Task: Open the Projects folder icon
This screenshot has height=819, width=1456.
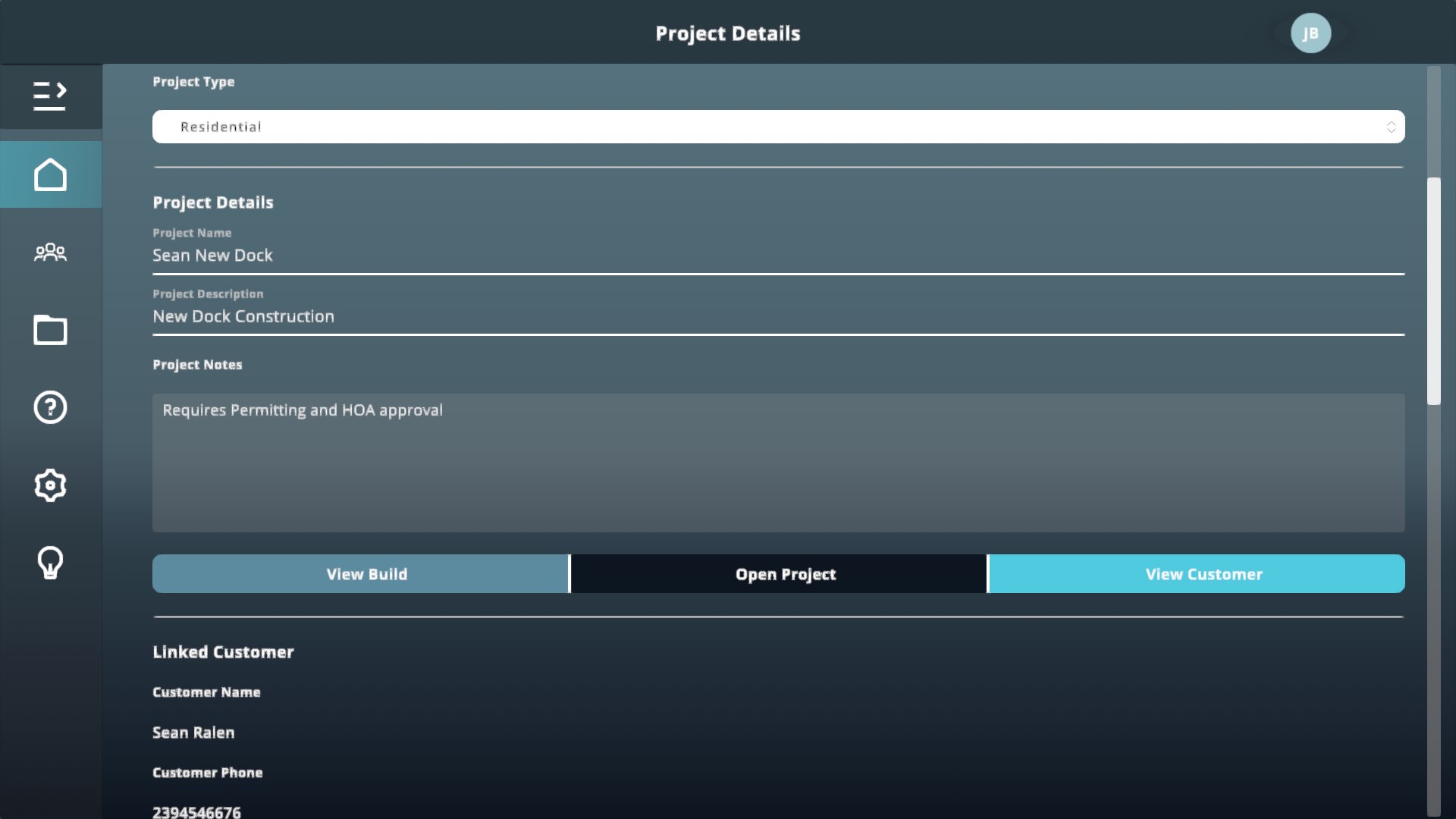Action: (x=50, y=330)
